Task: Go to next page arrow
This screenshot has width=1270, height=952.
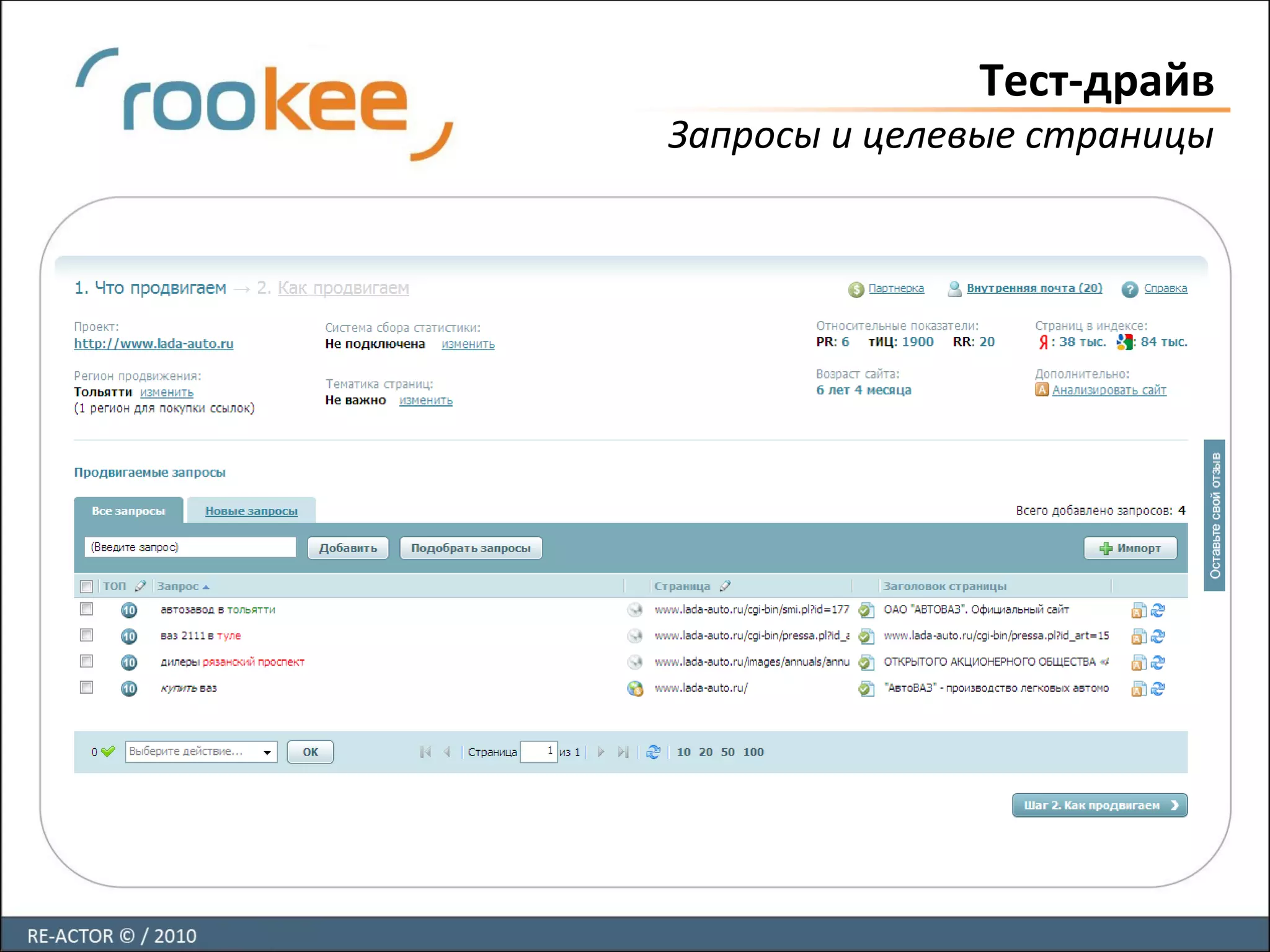Action: 601,752
